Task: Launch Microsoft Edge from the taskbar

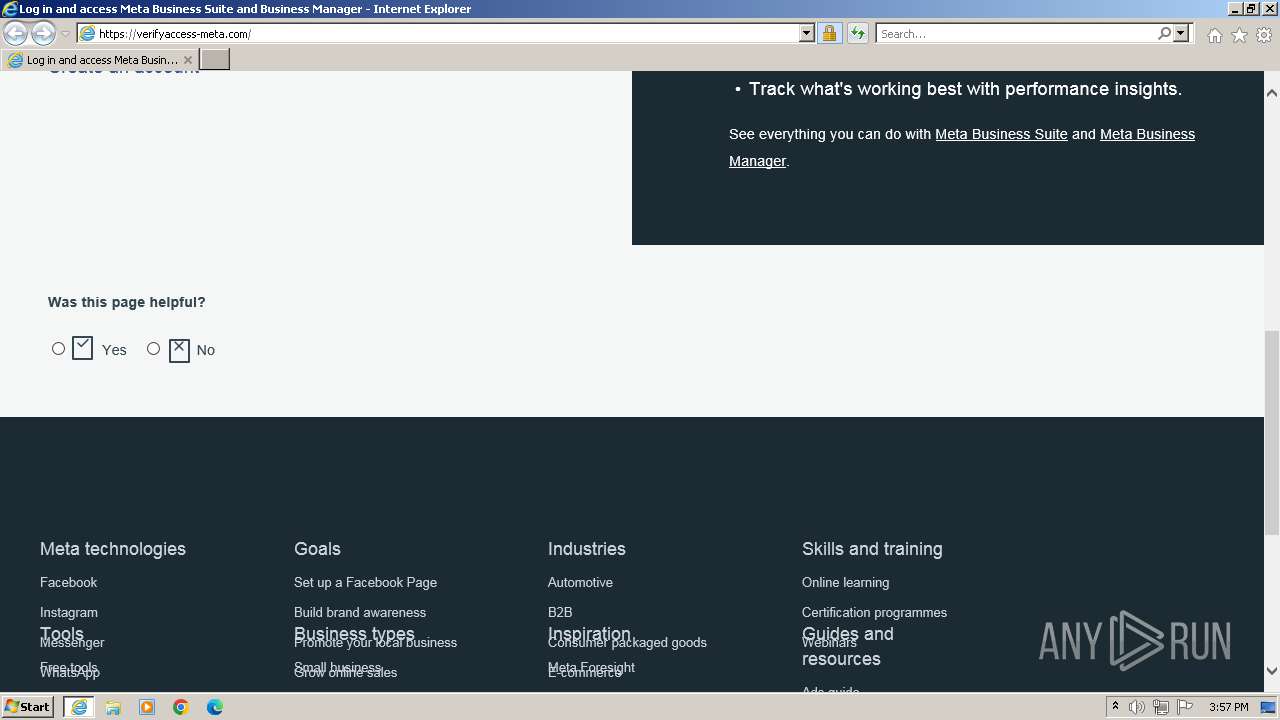Action: coord(215,707)
